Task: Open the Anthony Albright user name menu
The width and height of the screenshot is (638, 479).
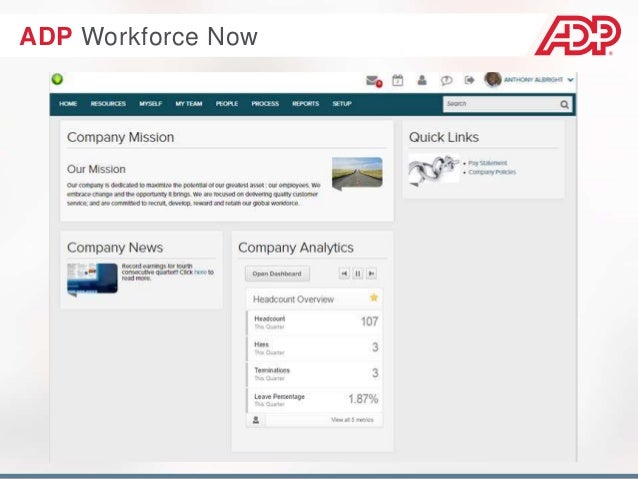Action: pyautogui.click(x=533, y=80)
